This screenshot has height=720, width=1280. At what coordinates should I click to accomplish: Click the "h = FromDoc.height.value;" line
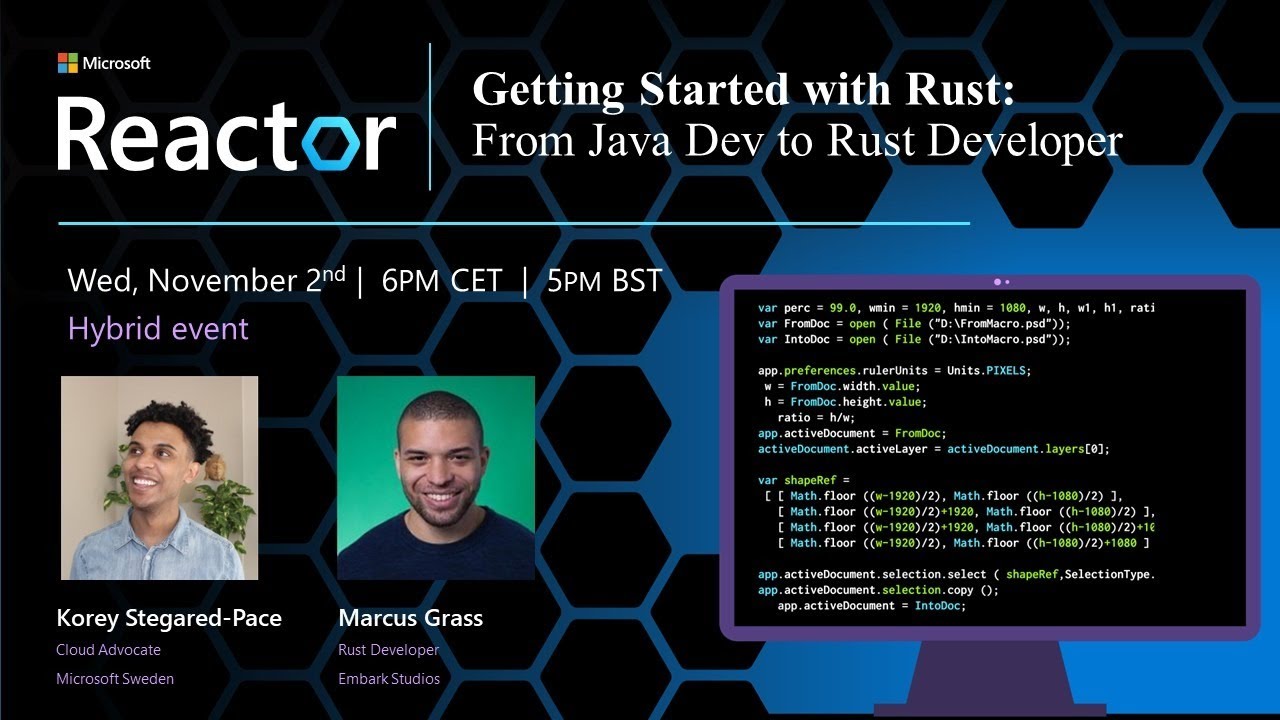(845, 402)
